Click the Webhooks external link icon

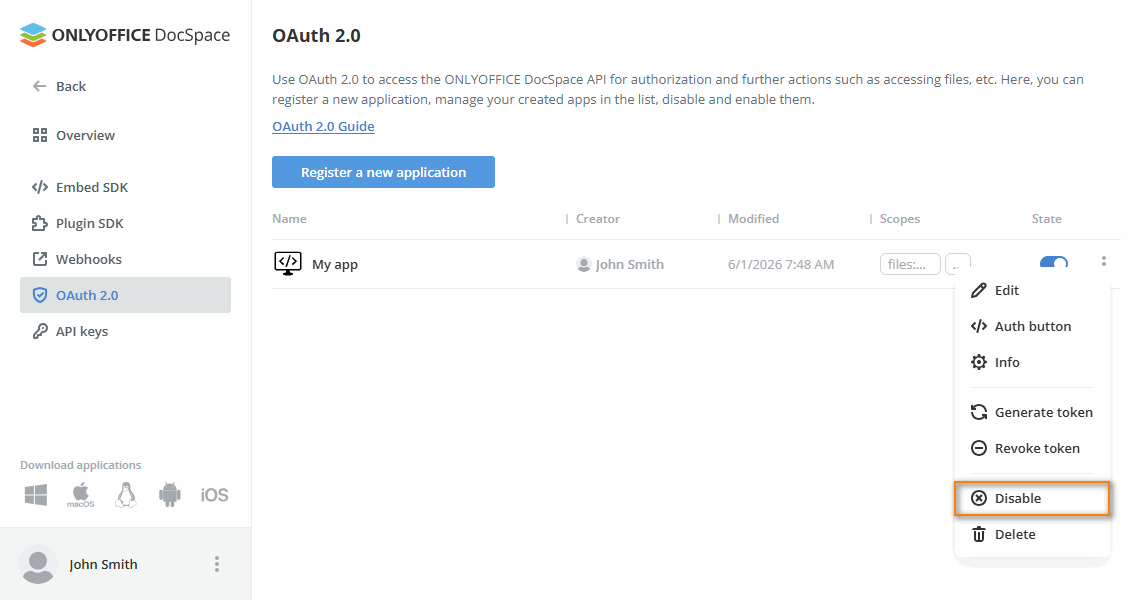(39, 259)
